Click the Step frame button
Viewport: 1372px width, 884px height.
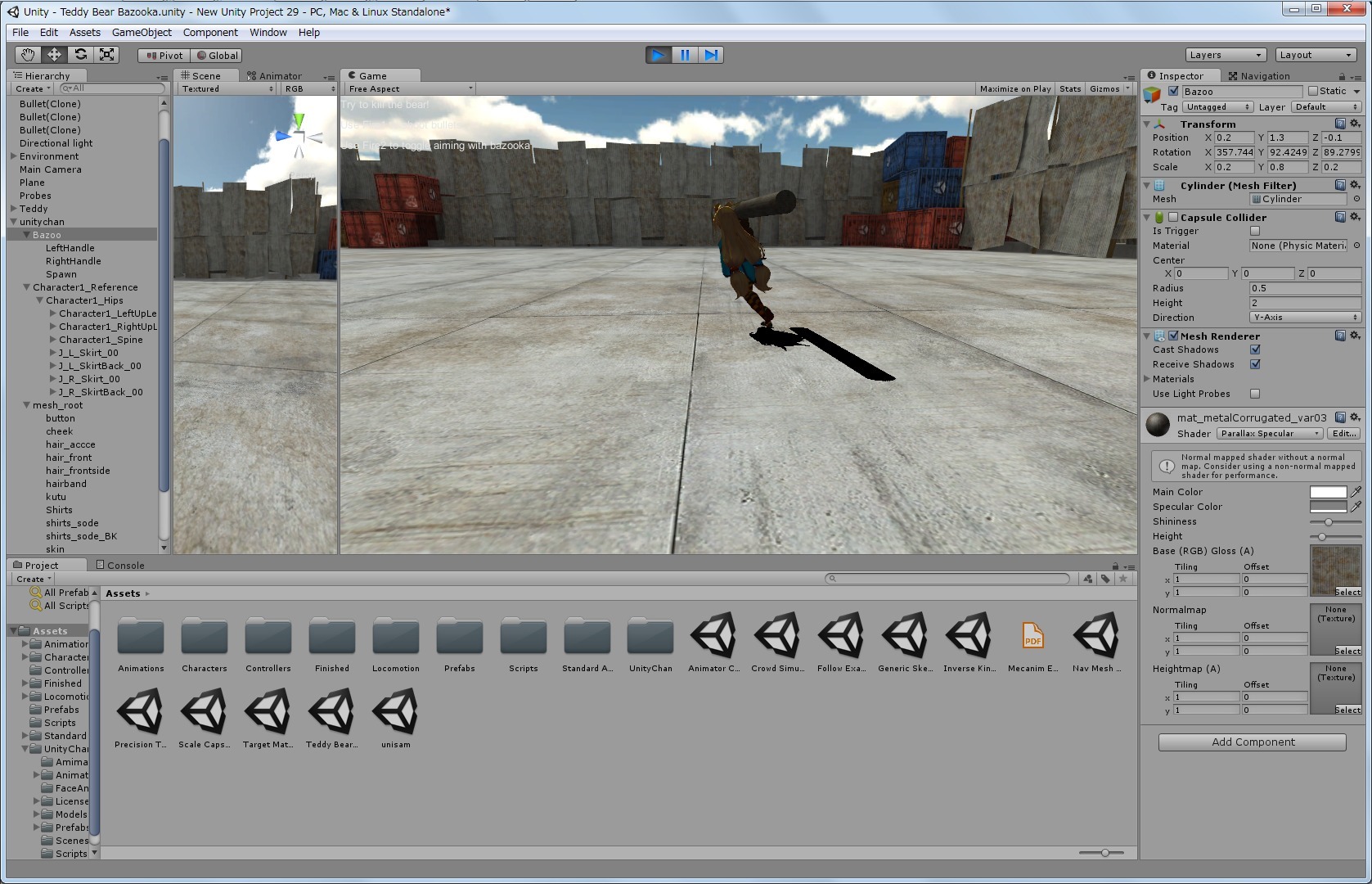click(x=711, y=55)
